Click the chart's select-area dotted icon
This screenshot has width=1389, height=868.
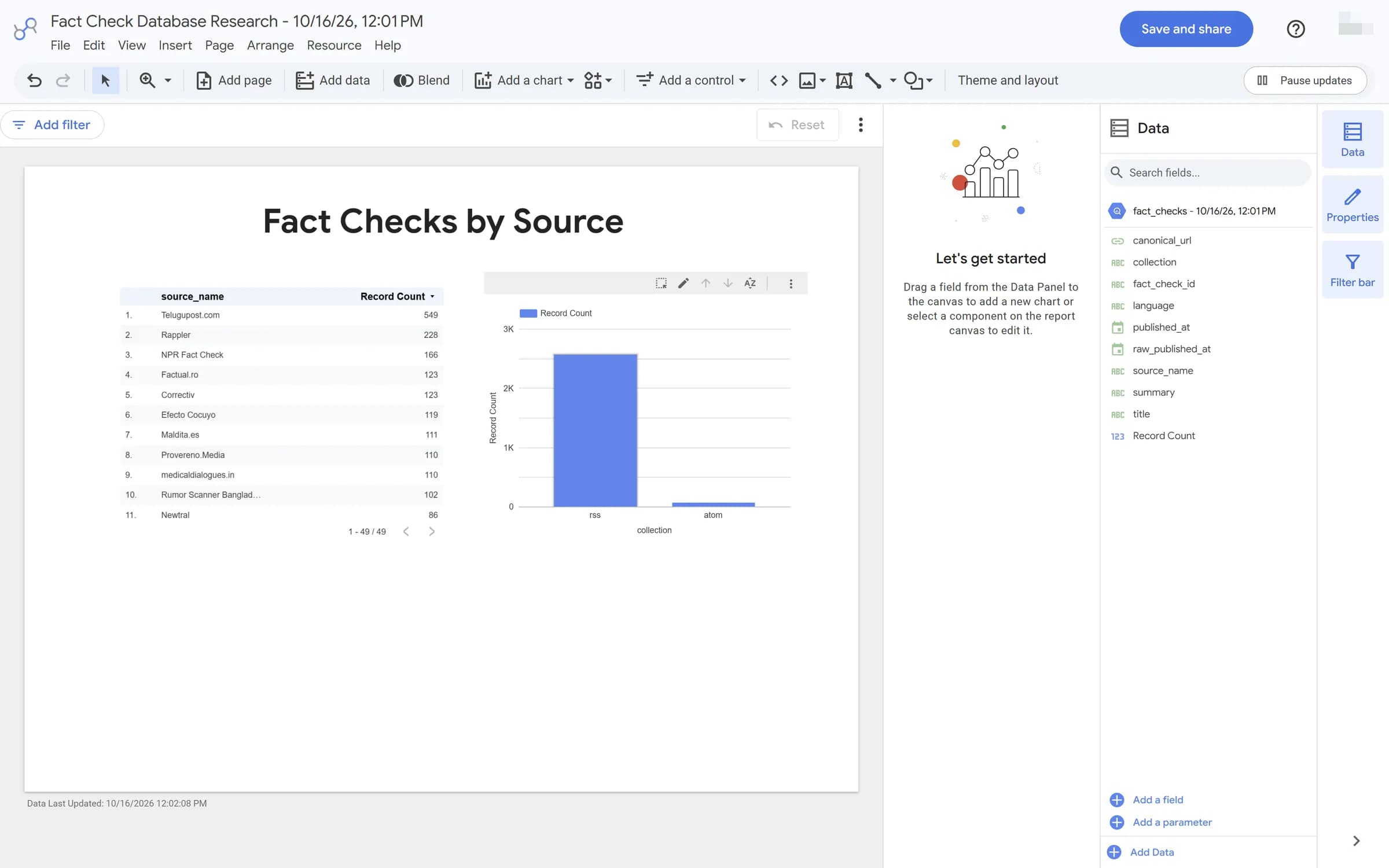pyautogui.click(x=661, y=283)
